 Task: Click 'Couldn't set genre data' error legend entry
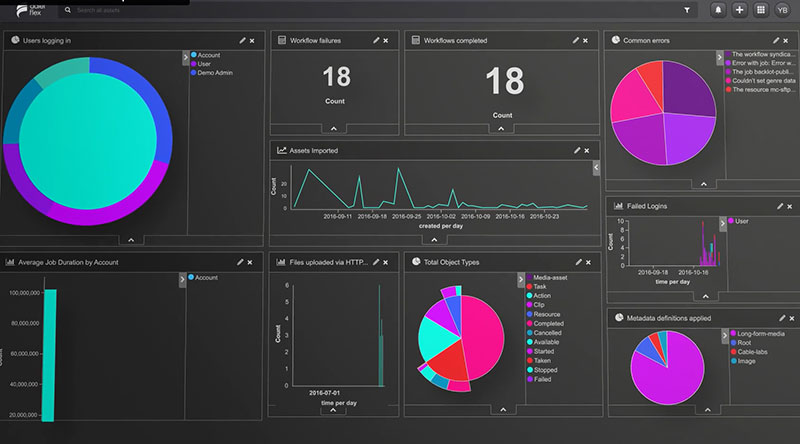[x=760, y=81]
